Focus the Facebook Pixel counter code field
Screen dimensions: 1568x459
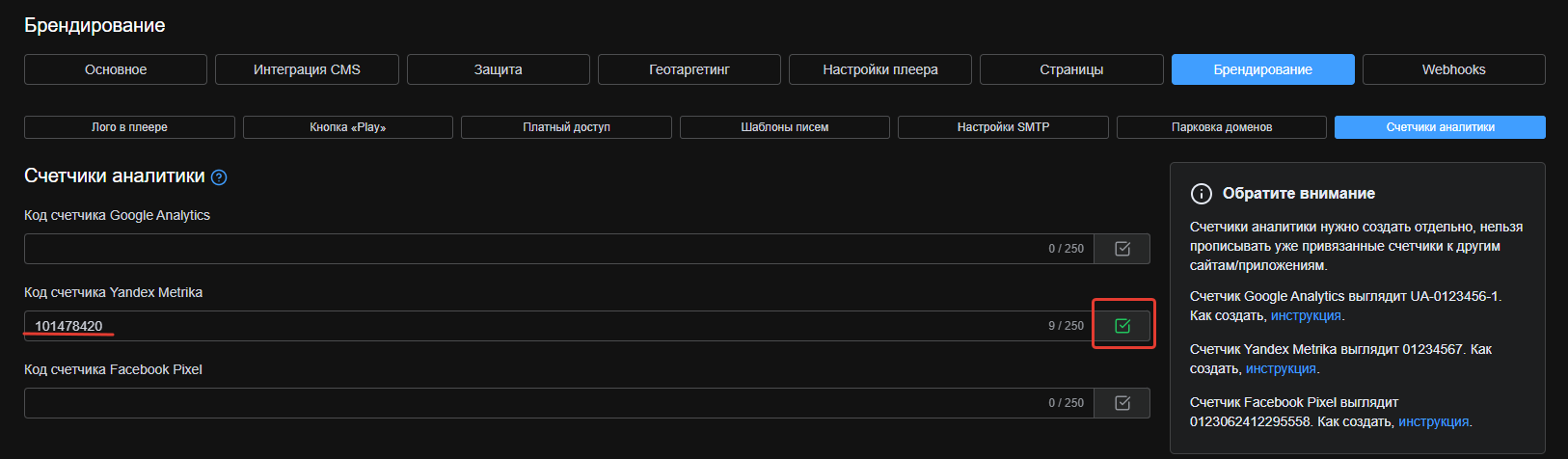(x=559, y=403)
